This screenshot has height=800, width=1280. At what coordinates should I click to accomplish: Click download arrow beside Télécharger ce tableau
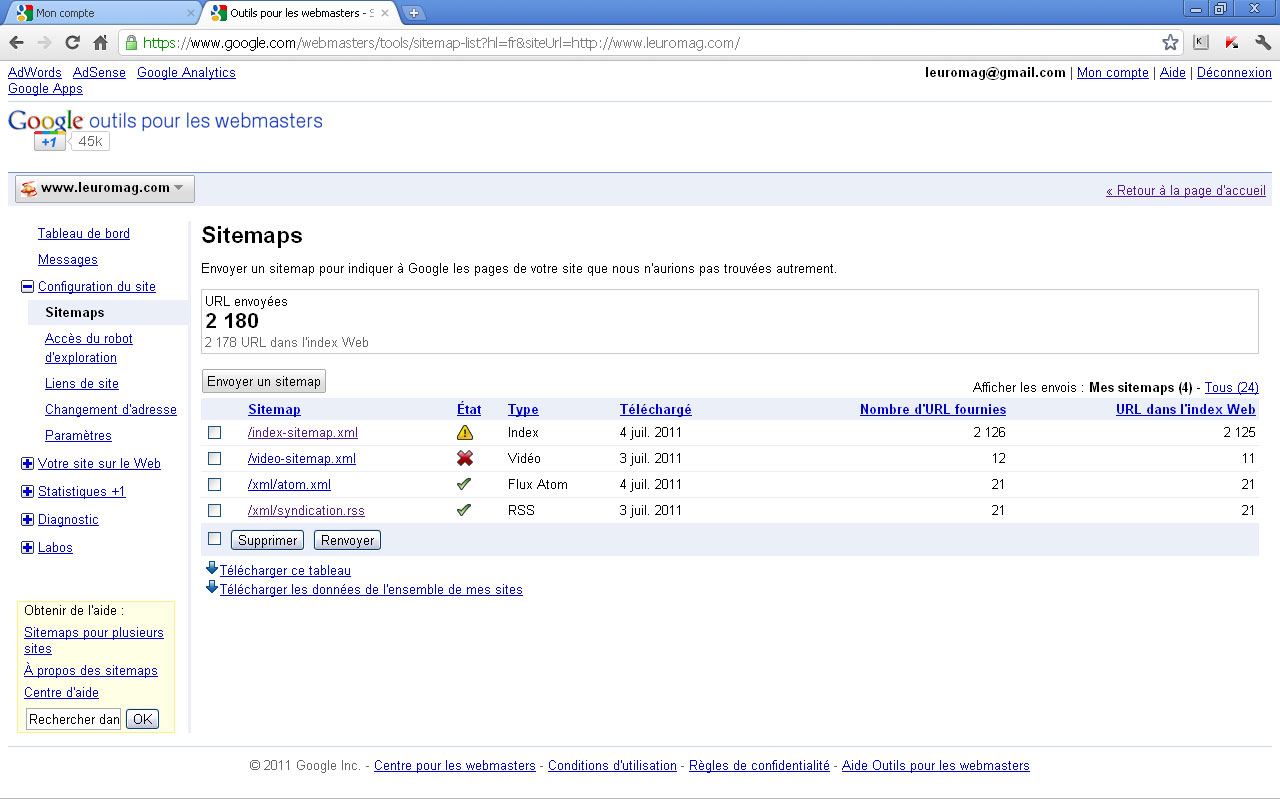[211, 569]
